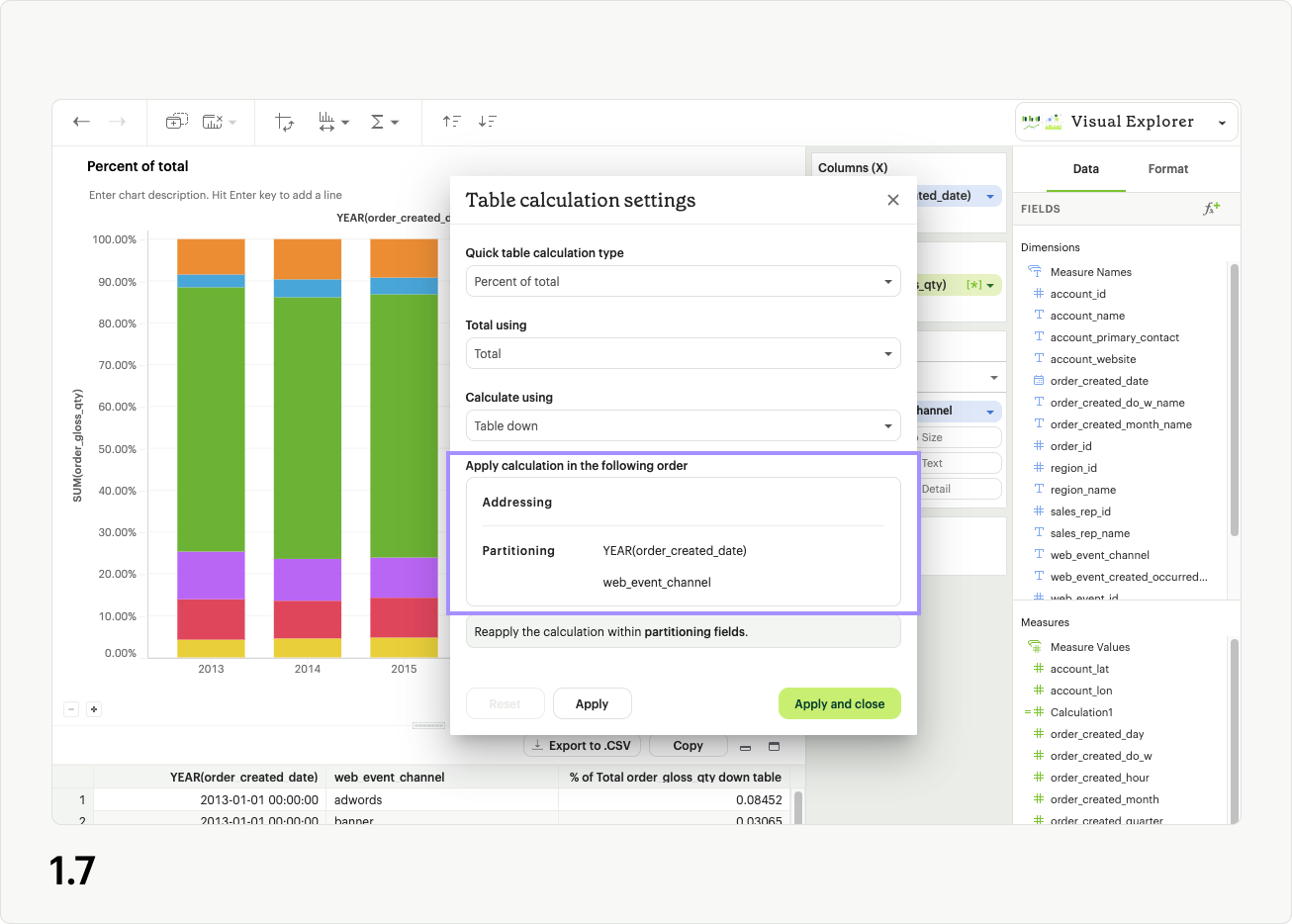The image size is (1292, 924).
Task: Click Export to .CSV button
Action: pos(582,746)
